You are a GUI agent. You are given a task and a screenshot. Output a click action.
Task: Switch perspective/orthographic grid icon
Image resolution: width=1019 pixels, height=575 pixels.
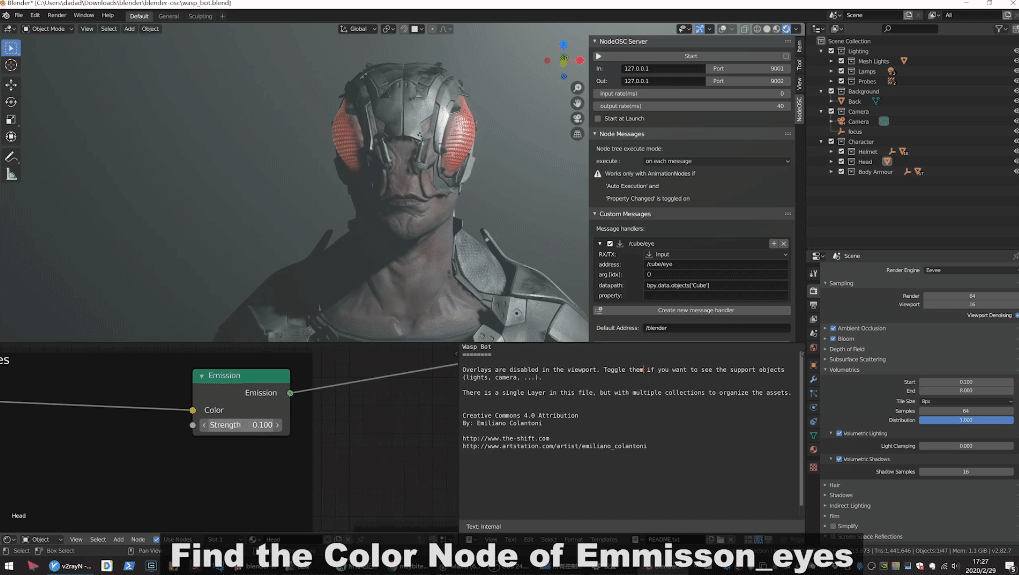(x=576, y=134)
